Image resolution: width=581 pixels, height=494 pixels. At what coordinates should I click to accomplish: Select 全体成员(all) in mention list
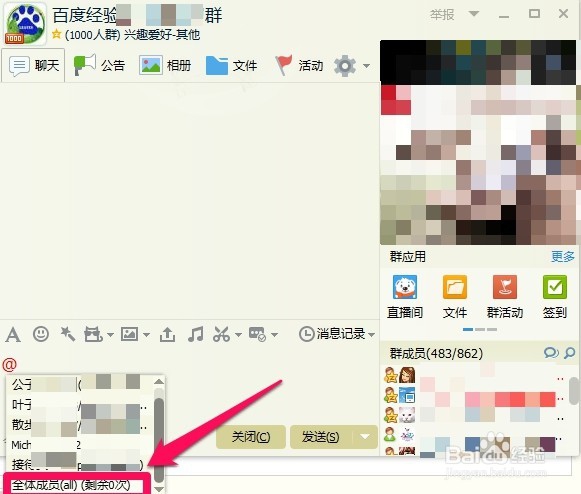coord(77,485)
